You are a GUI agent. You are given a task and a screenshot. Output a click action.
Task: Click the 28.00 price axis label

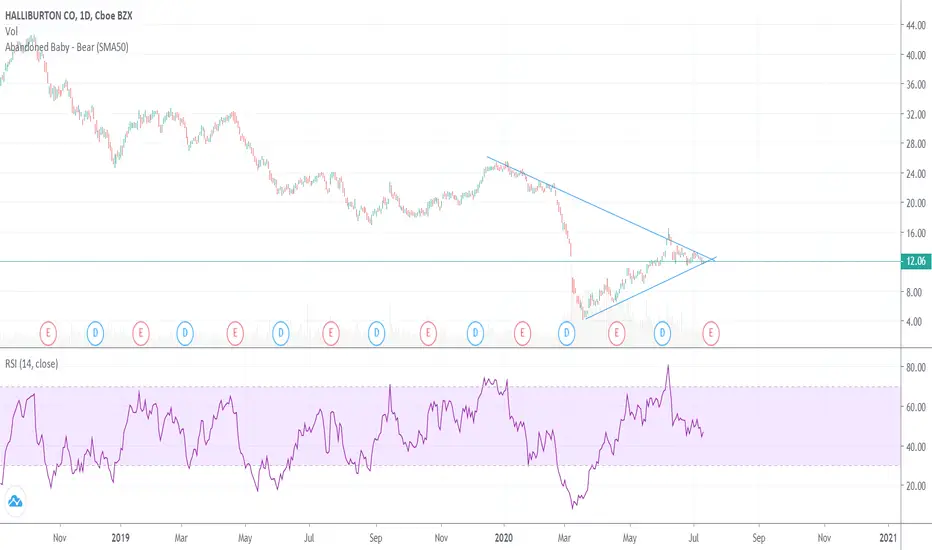coord(916,143)
